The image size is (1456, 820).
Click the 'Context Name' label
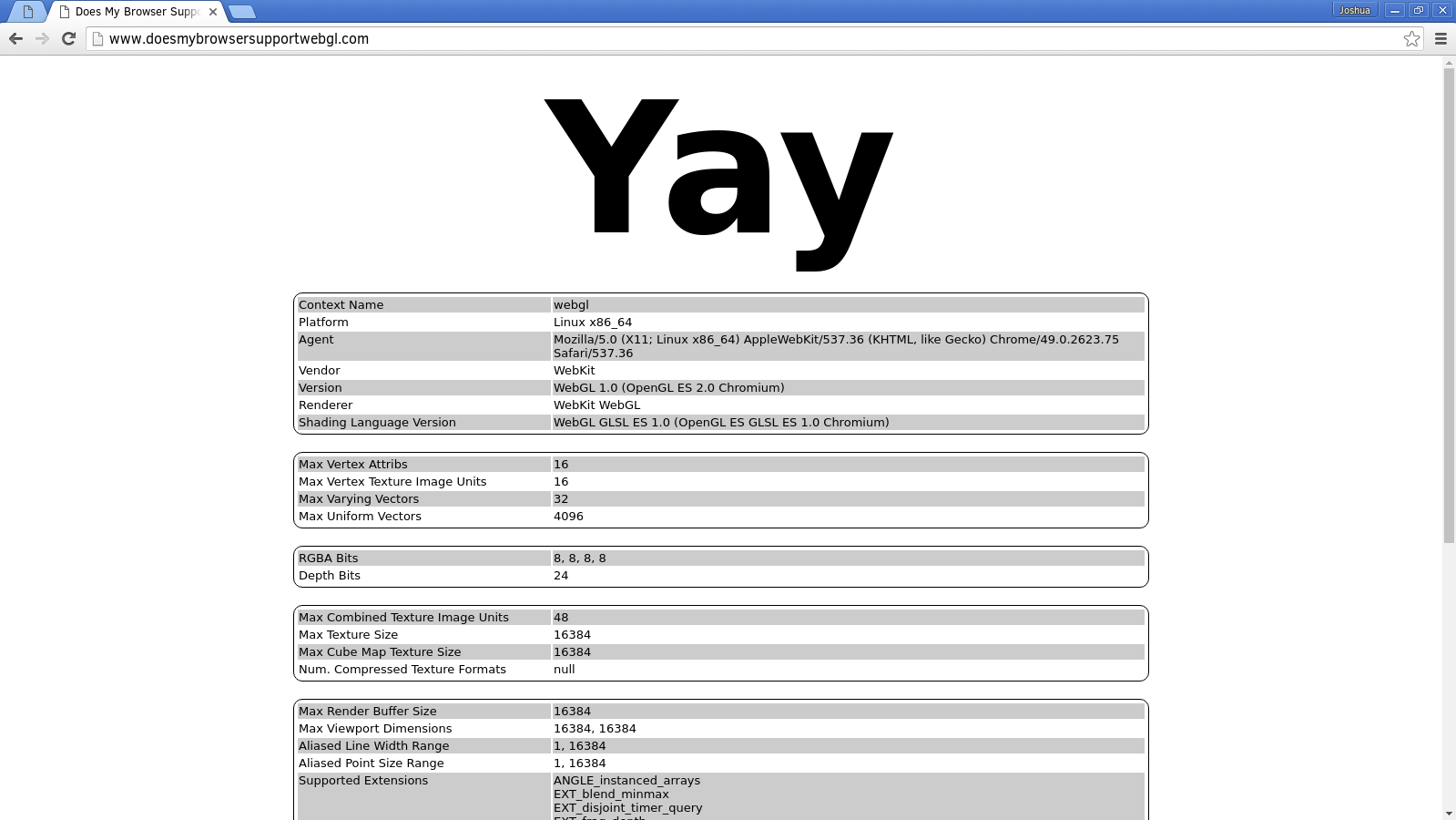(341, 304)
